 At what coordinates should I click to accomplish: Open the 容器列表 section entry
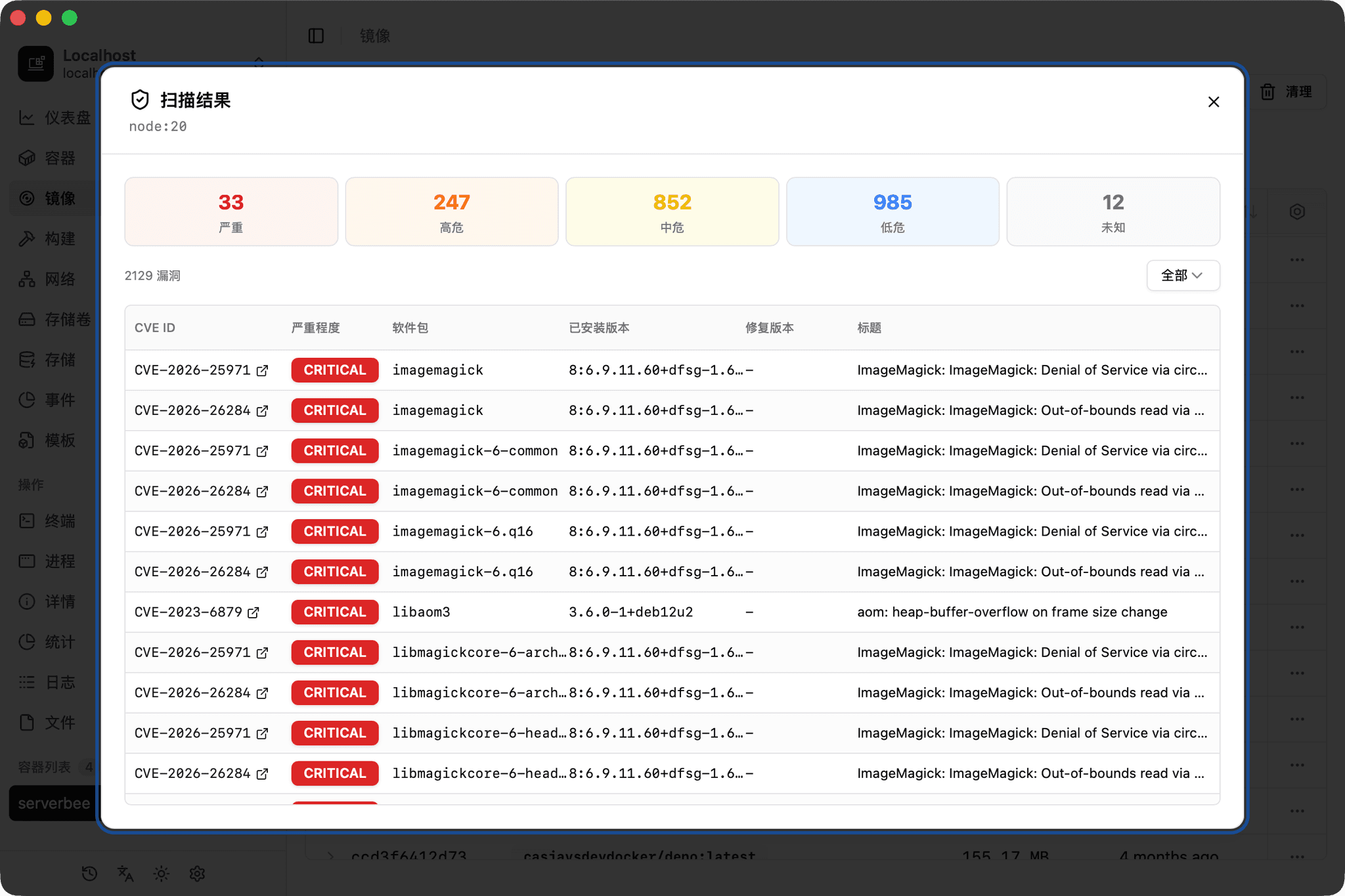coord(45,766)
